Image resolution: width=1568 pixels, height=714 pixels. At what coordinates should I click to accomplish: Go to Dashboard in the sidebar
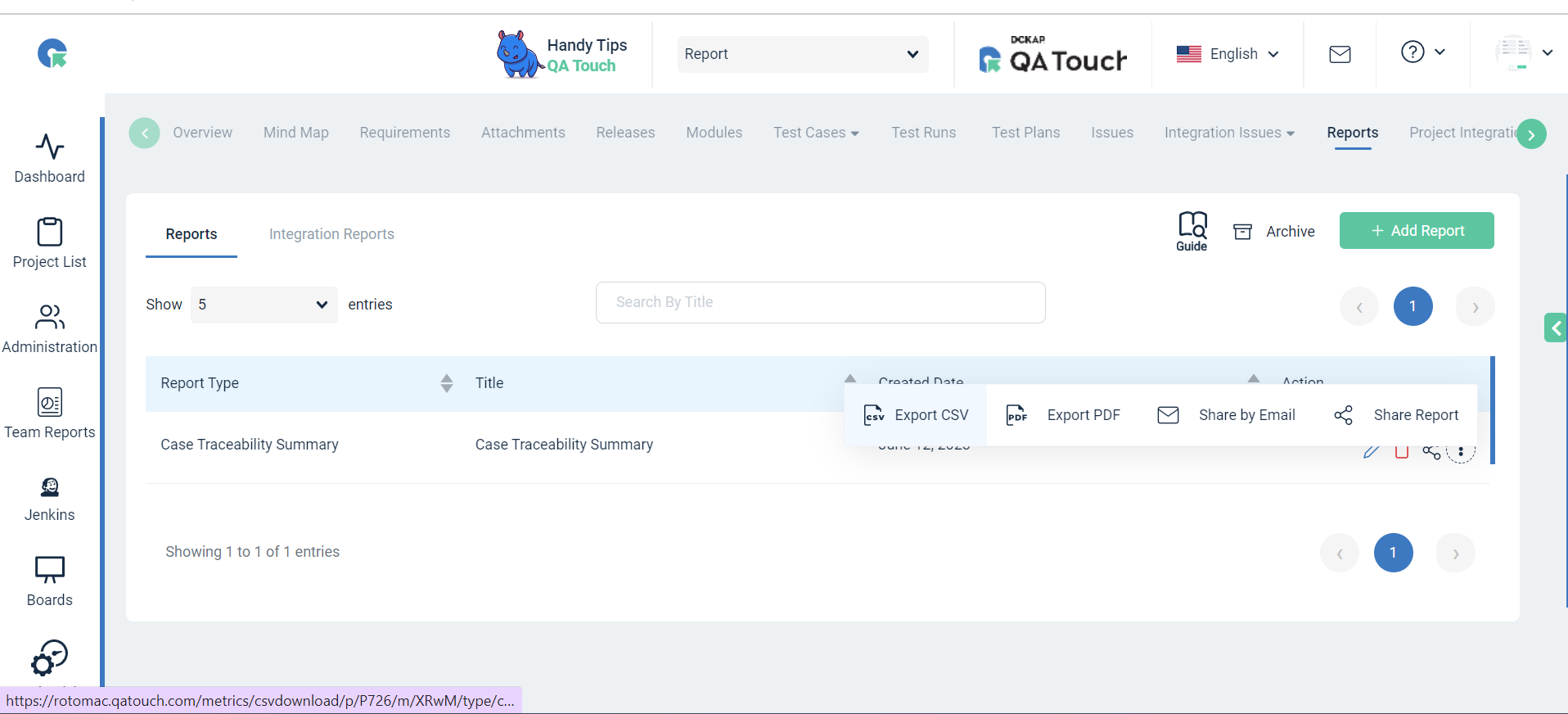50,159
